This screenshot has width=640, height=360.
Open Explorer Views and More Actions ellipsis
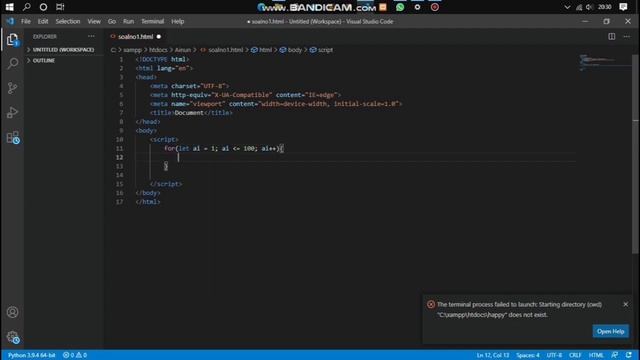click(91, 36)
